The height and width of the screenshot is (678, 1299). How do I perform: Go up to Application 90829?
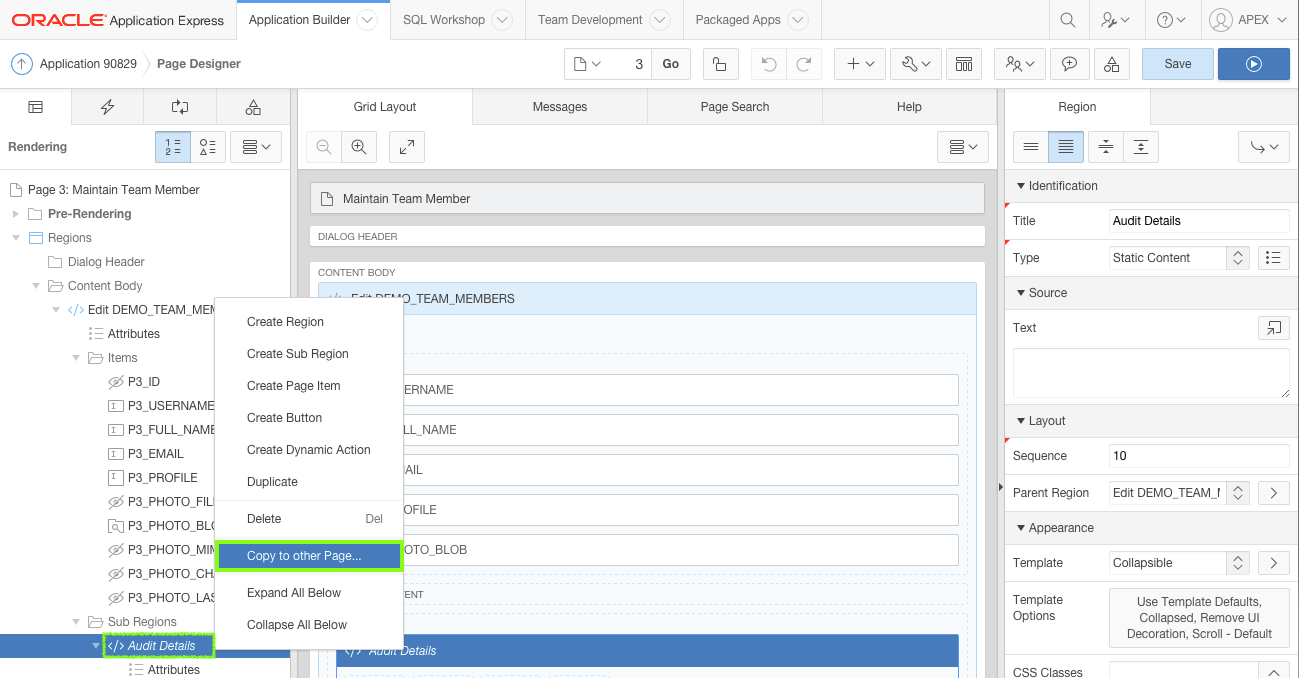click(x=75, y=64)
